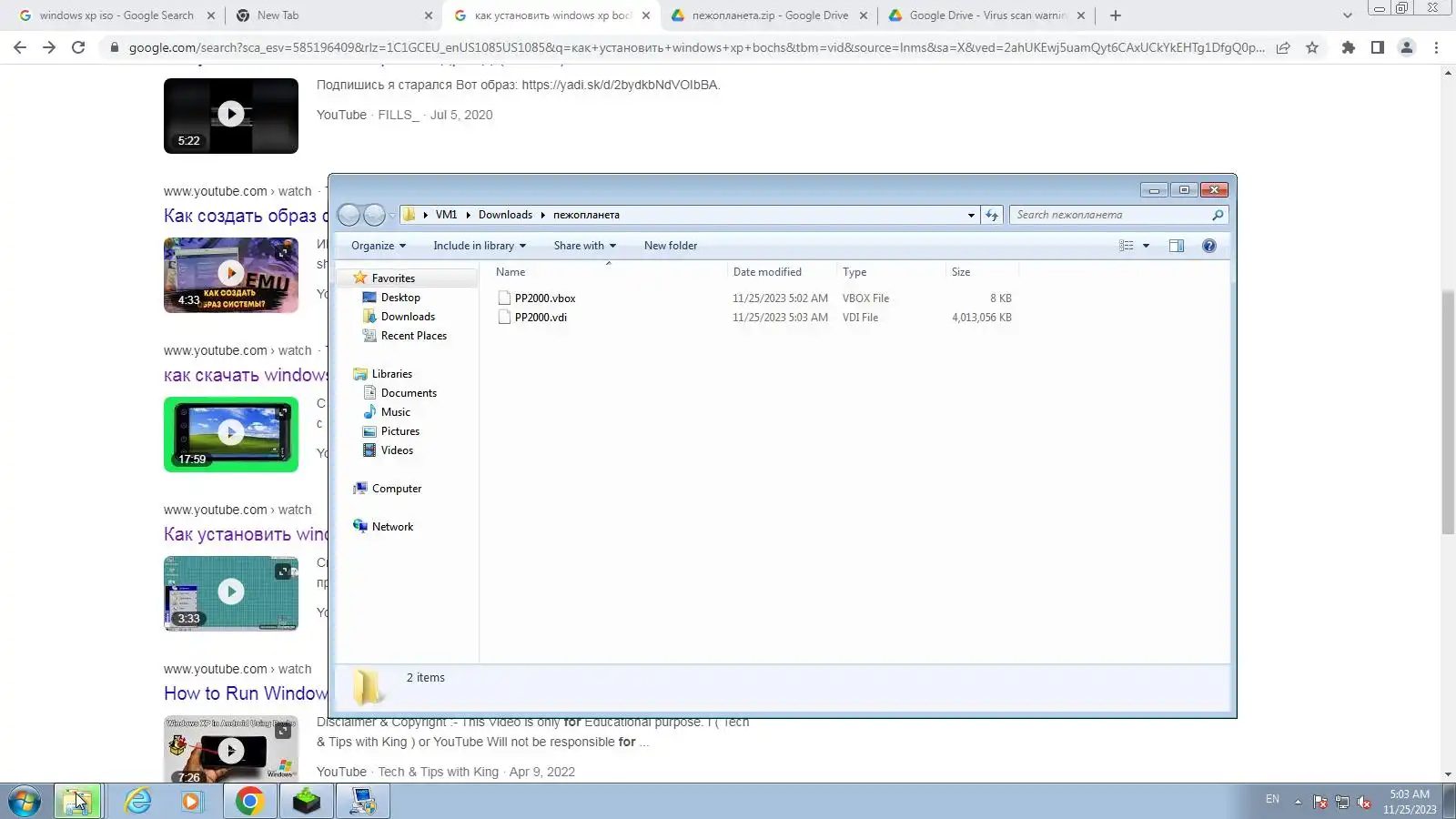The image size is (1456, 819).
Task: Bookmark this page with the star
Action: (x=1312, y=47)
